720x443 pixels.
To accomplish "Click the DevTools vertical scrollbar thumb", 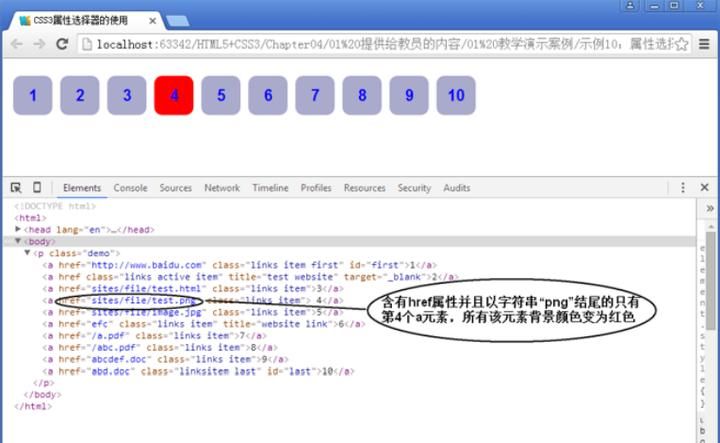I will 710,280.
